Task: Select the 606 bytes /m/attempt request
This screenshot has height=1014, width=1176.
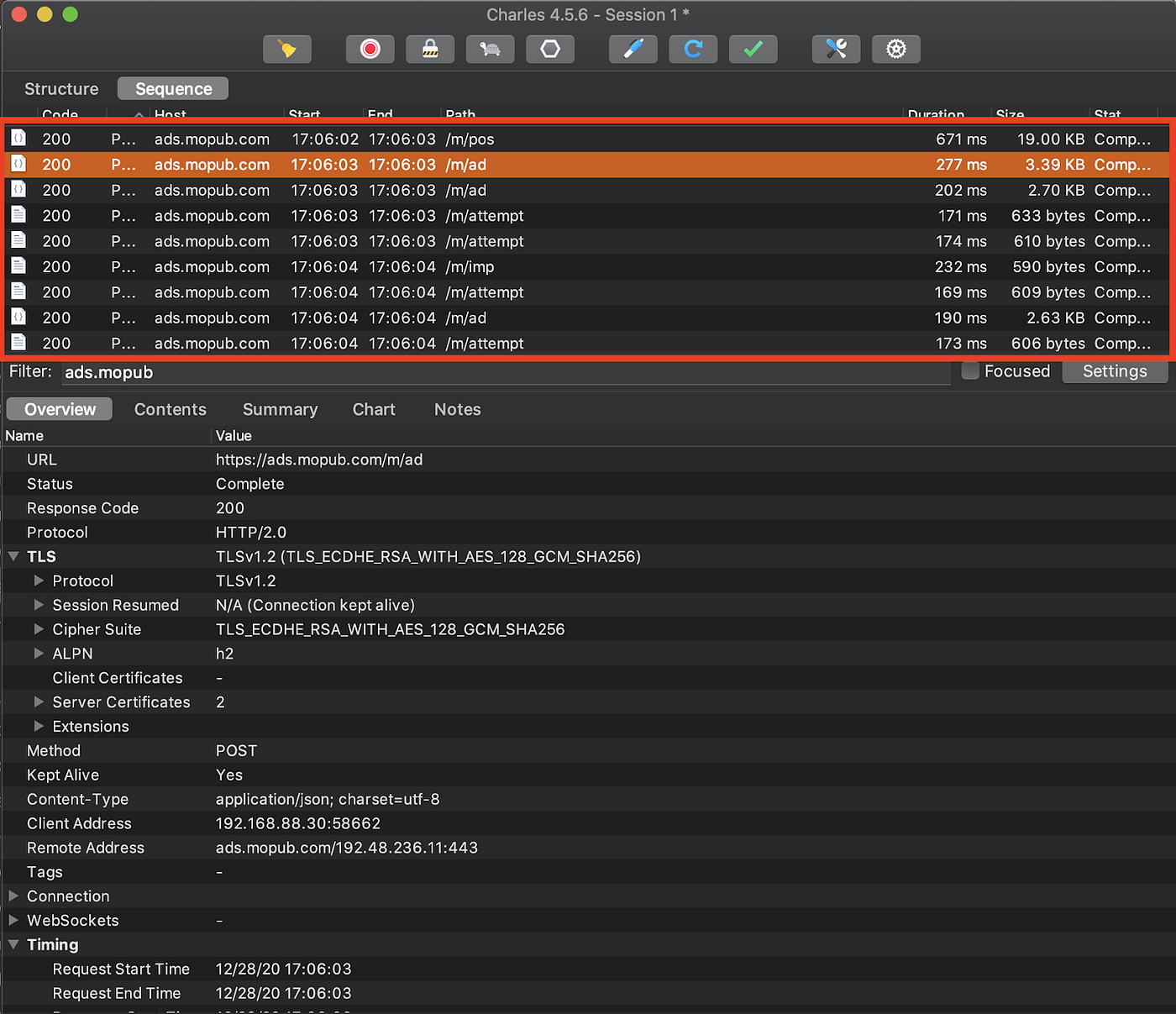Action: click(x=587, y=343)
